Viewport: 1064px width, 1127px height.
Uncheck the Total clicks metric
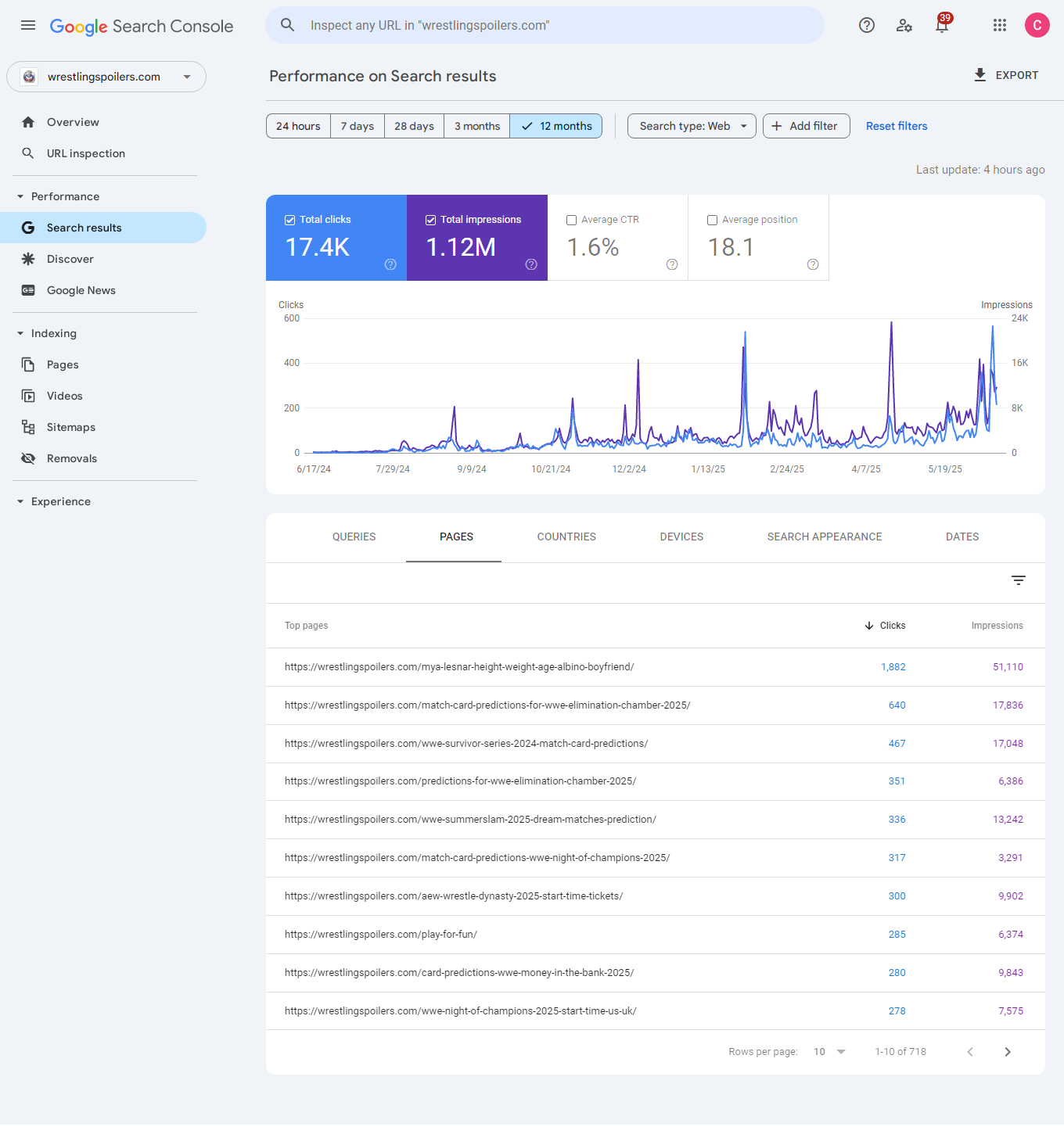(290, 220)
